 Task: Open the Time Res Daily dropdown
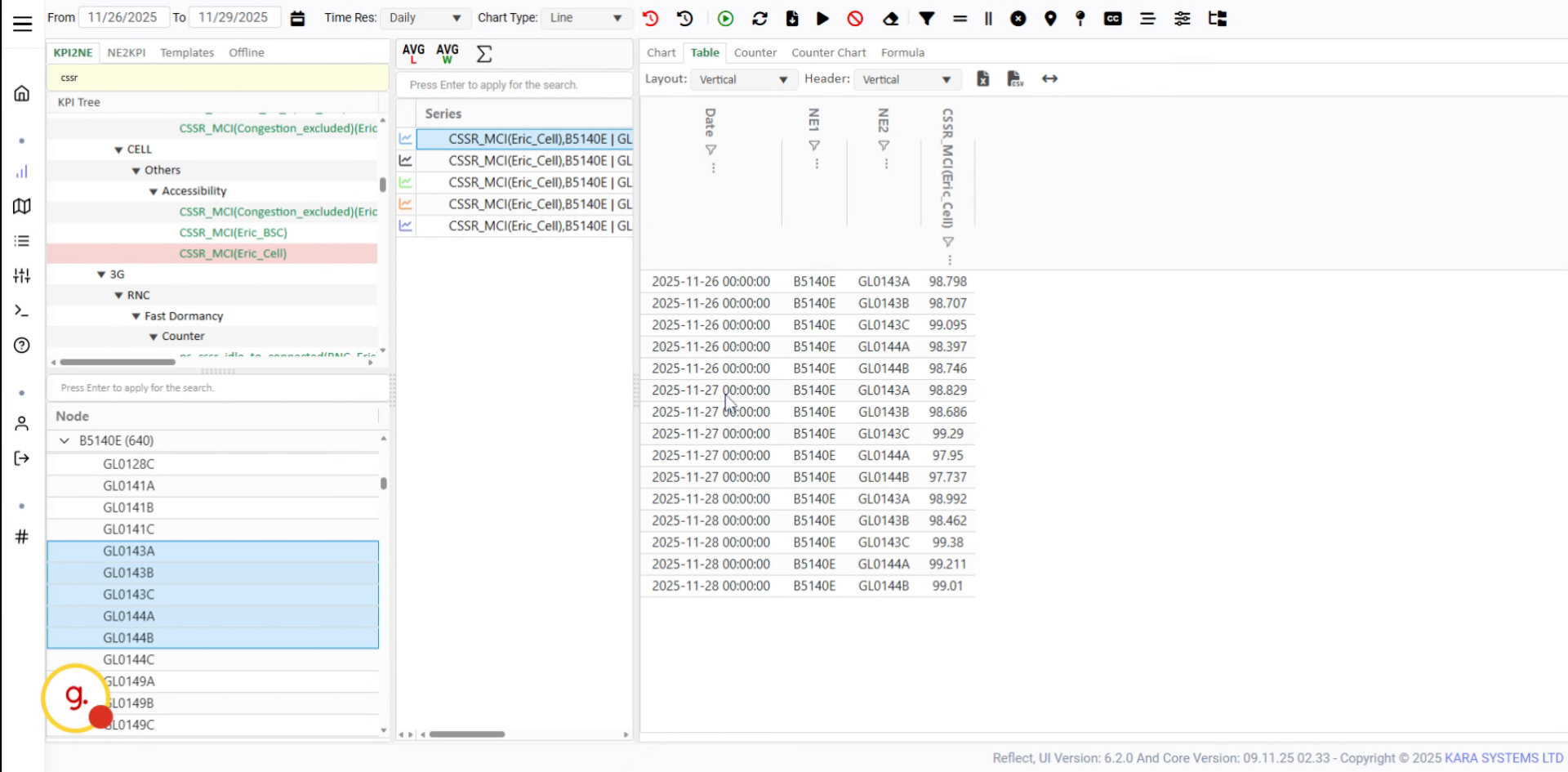click(x=425, y=17)
